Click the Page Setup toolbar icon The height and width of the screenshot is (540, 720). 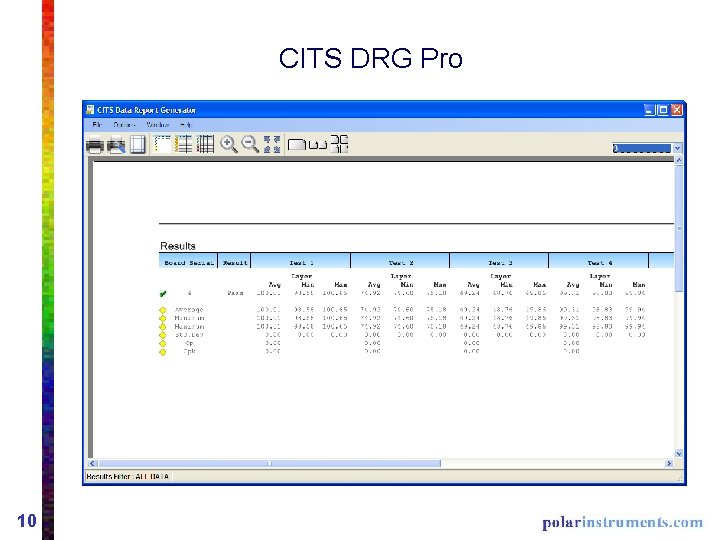(137, 145)
